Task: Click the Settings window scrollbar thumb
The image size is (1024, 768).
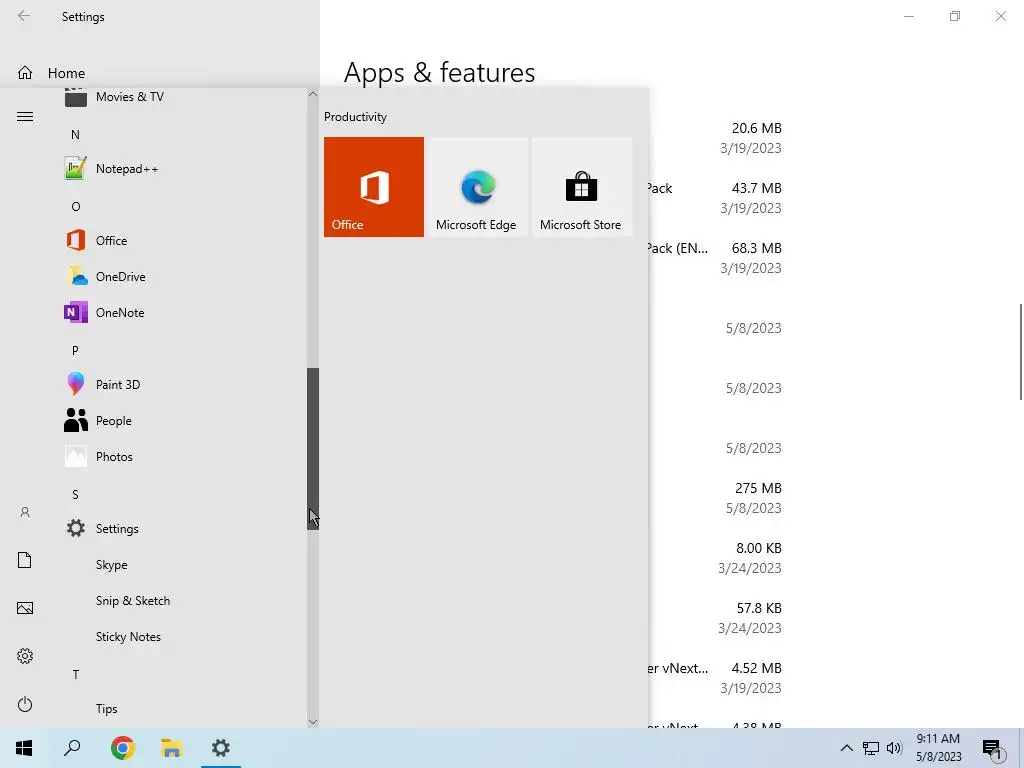Action: tap(1021, 352)
